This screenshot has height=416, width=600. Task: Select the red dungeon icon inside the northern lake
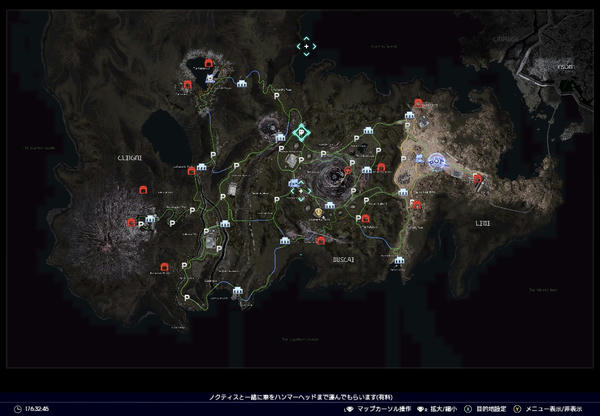pyautogui.click(x=209, y=63)
